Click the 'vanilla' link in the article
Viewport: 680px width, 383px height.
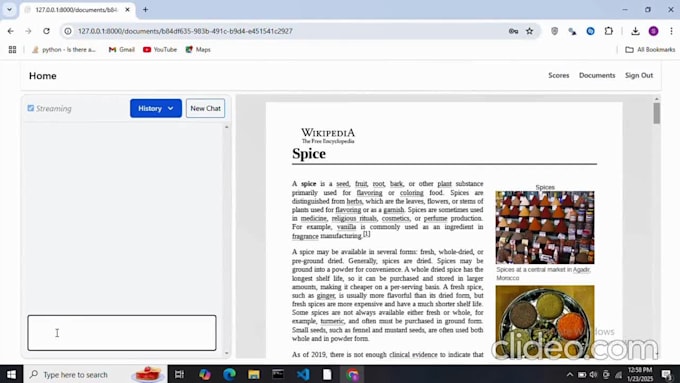coord(346,227)
